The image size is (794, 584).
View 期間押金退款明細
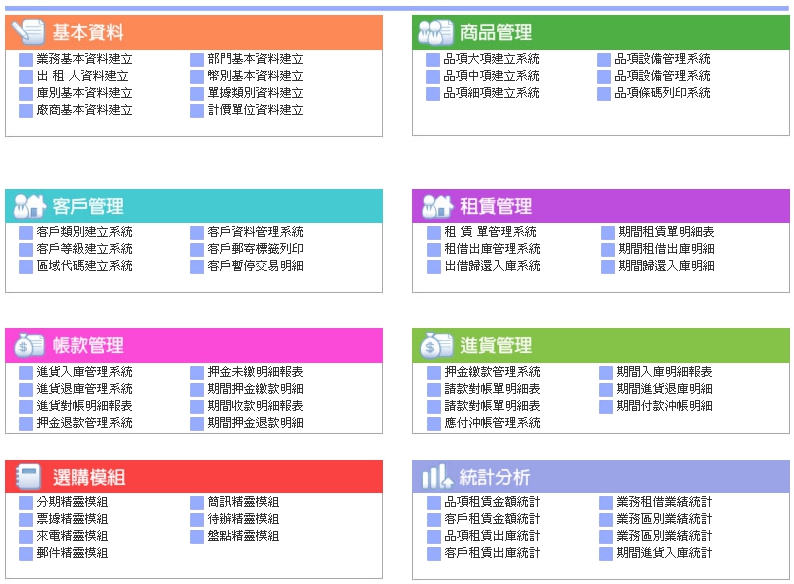tap(255, 423)
